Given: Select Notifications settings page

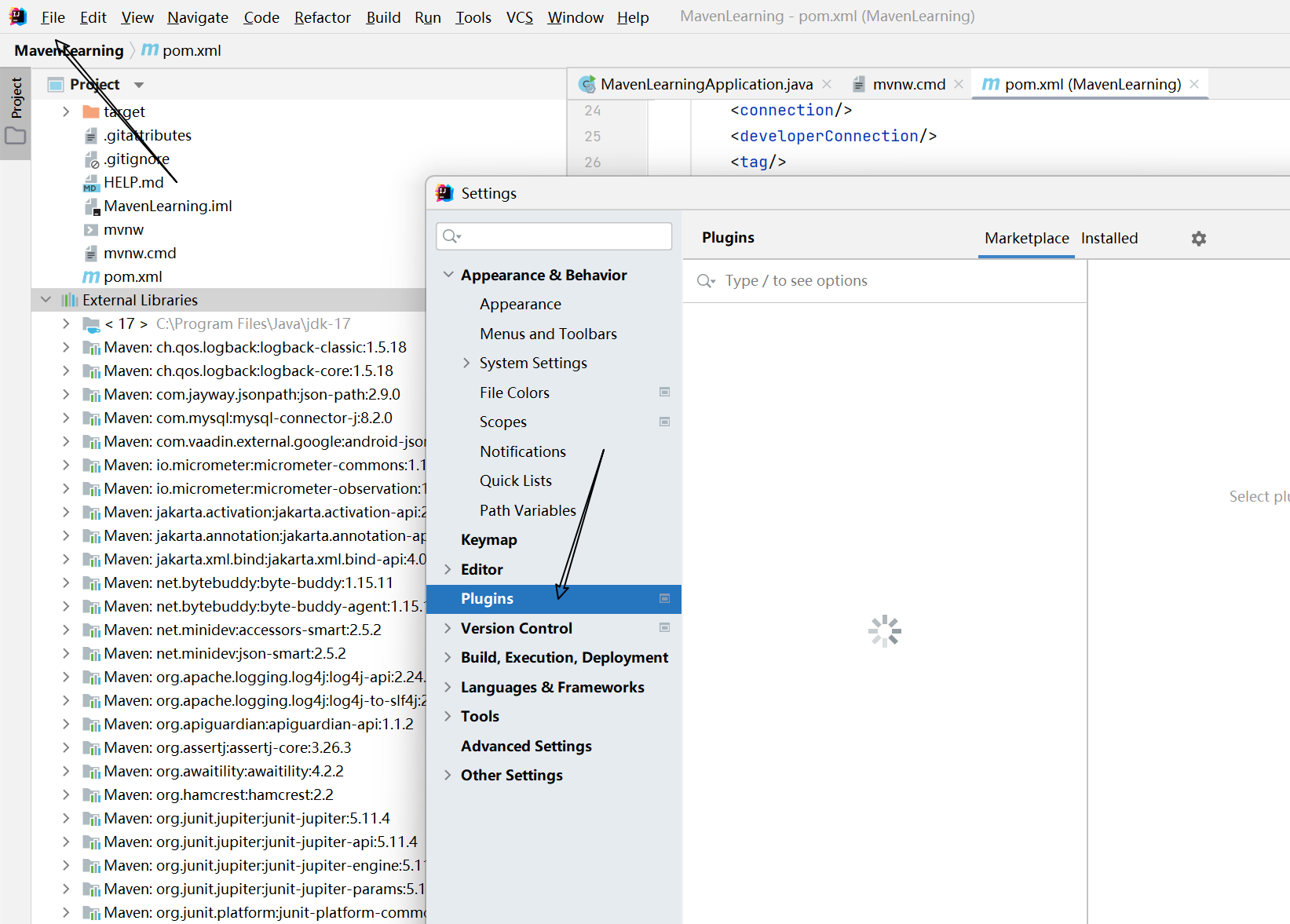Looking at the screenshot, I should click(523, 451).
